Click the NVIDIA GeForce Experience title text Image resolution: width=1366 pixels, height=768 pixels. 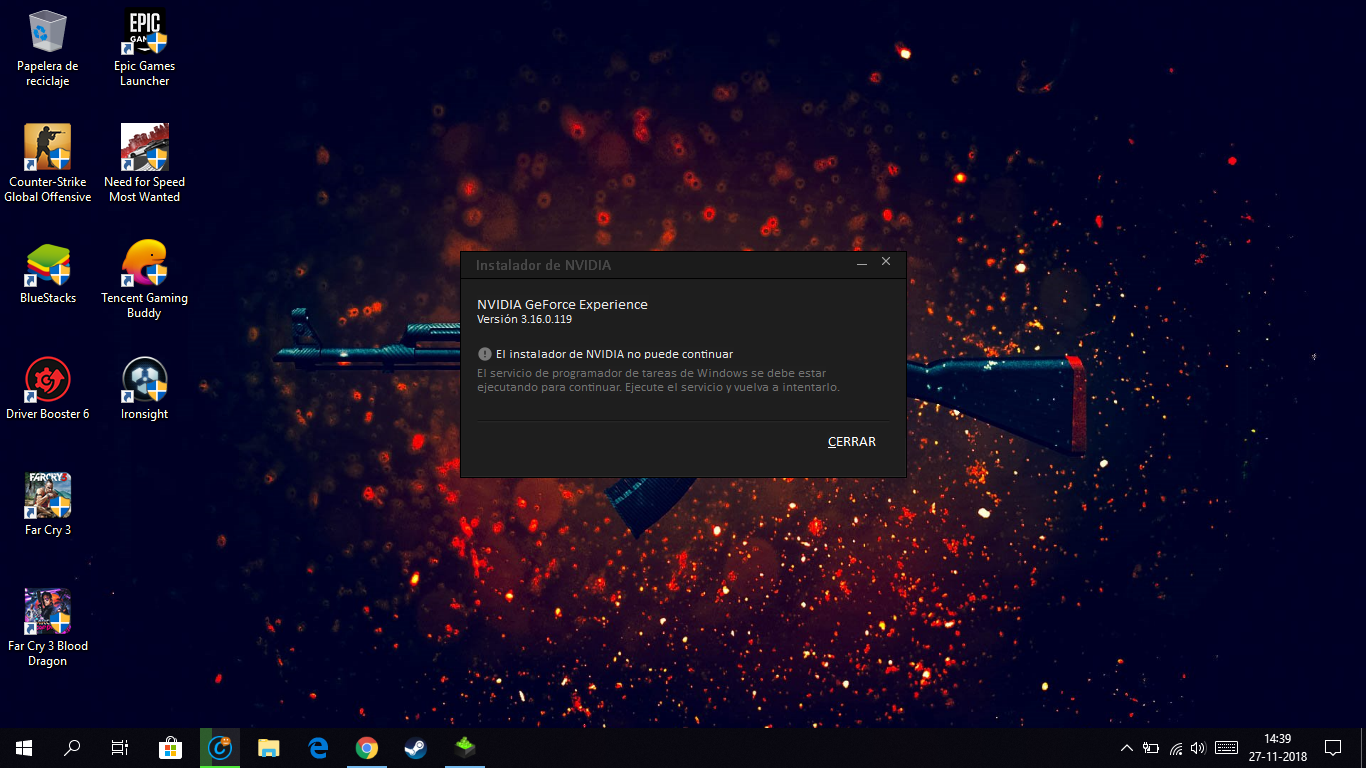point(562,304)
